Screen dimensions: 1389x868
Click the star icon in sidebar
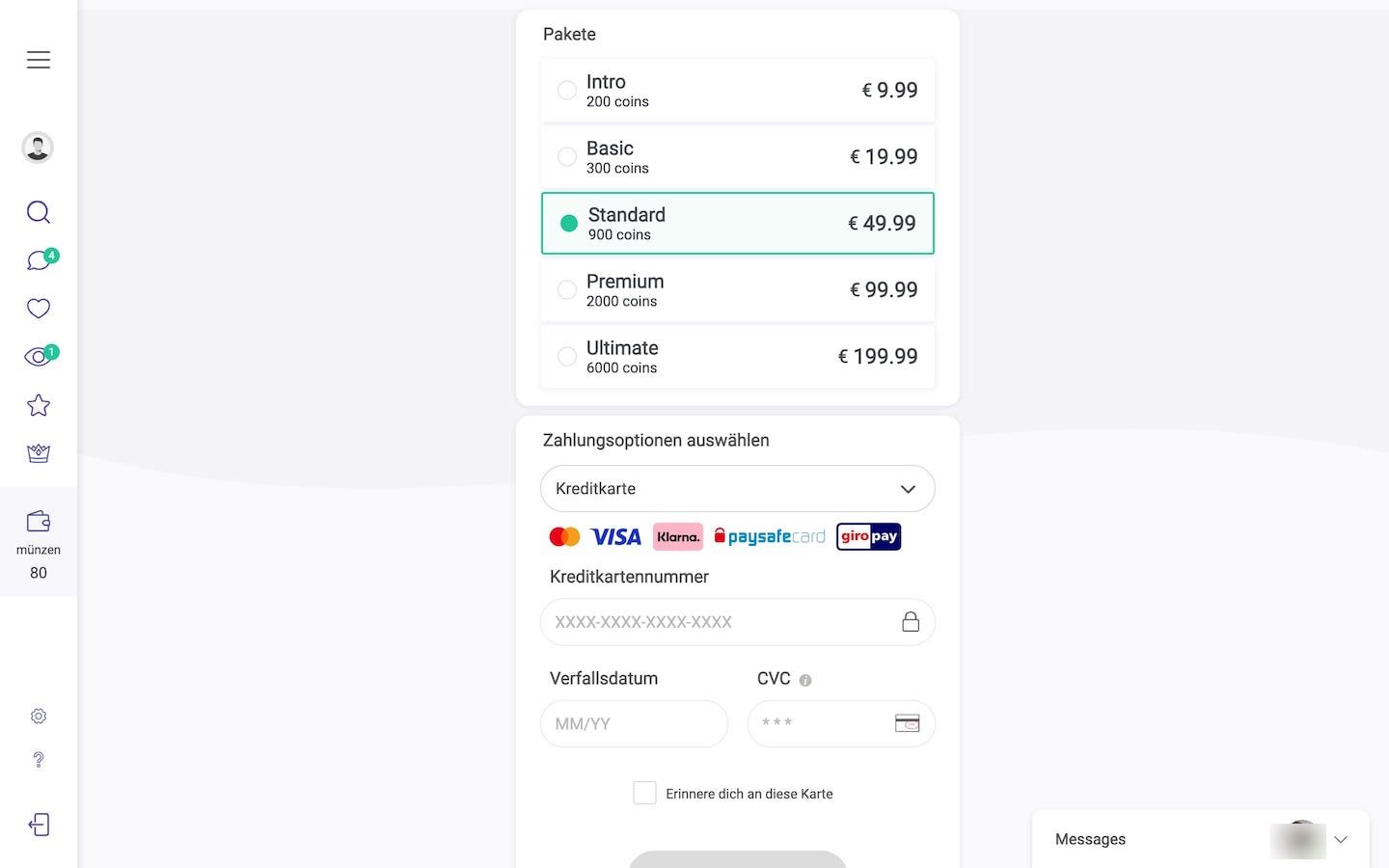coord(39,405)
